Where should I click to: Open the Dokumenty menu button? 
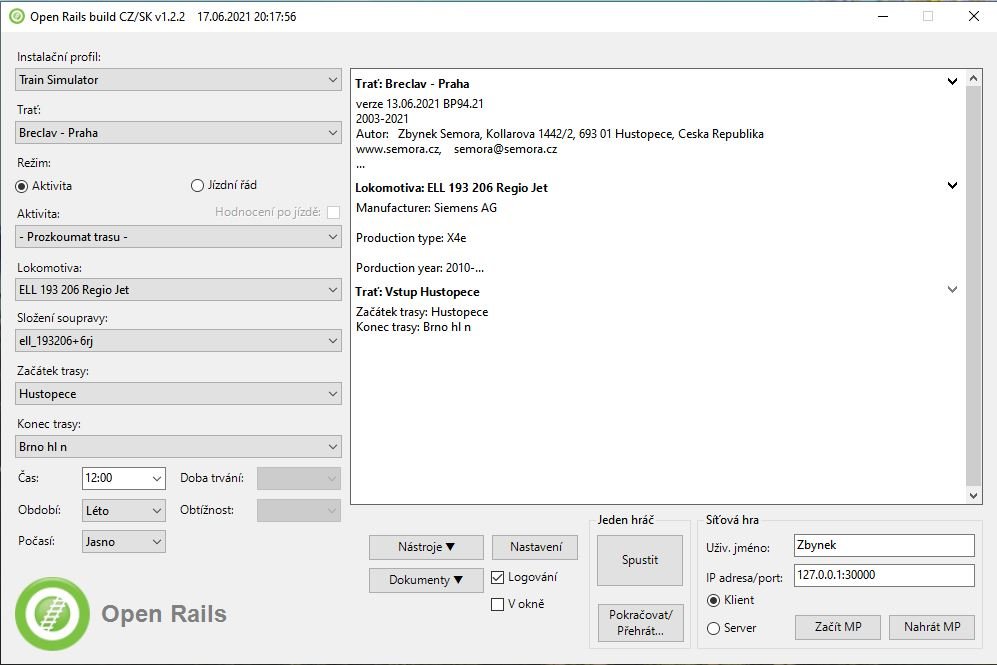[x=426, y=580]
